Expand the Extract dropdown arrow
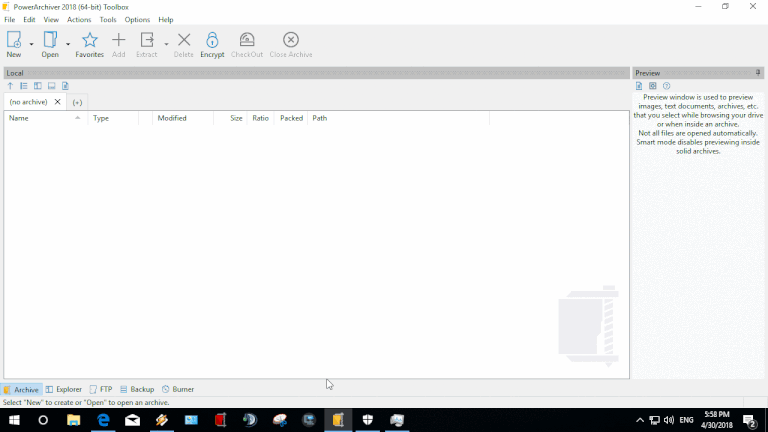768x432 pixels. click(x=167, y=44)
